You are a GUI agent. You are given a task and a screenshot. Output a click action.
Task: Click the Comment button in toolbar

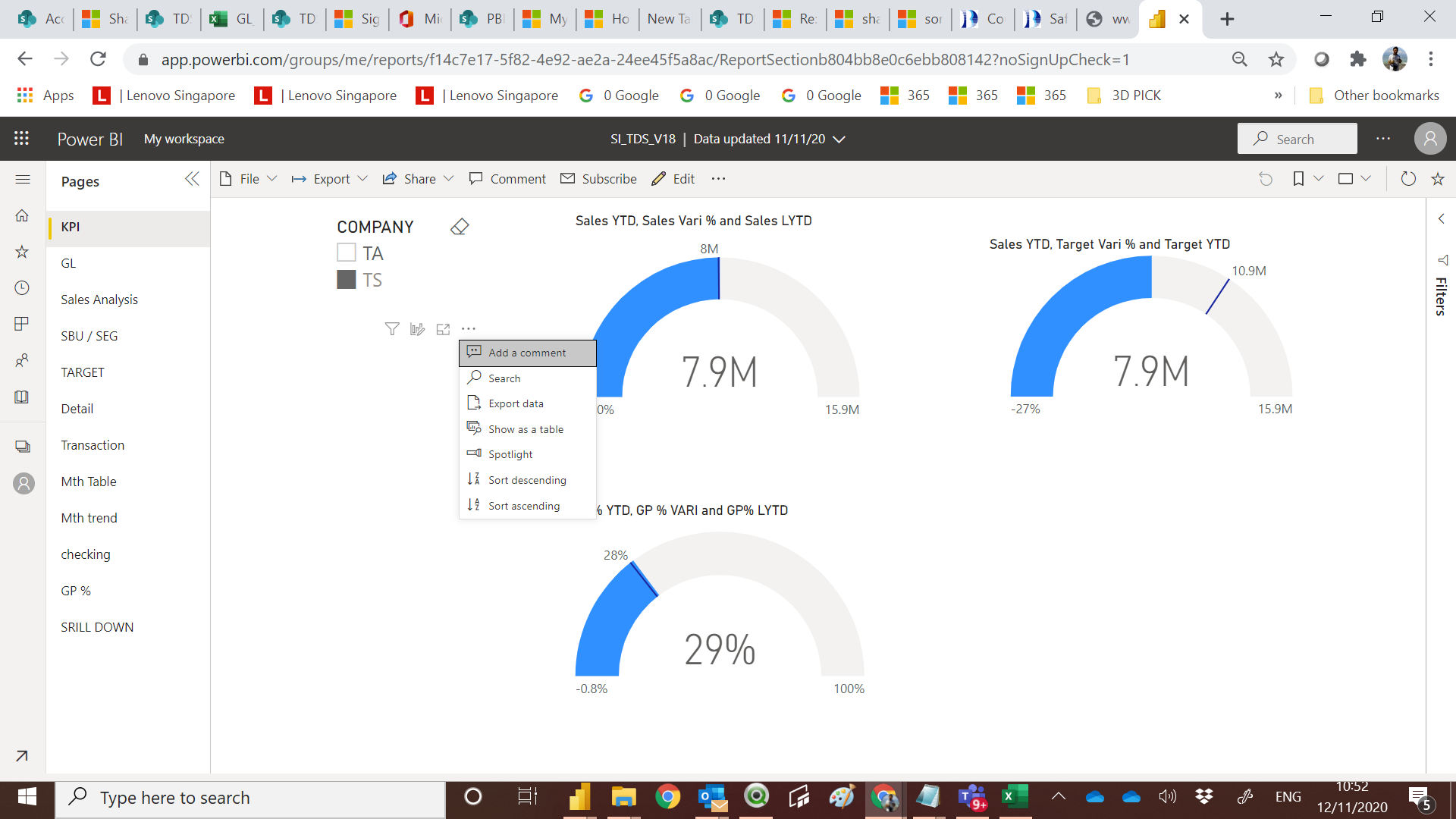pyautogui.click(x=507, y=179)
